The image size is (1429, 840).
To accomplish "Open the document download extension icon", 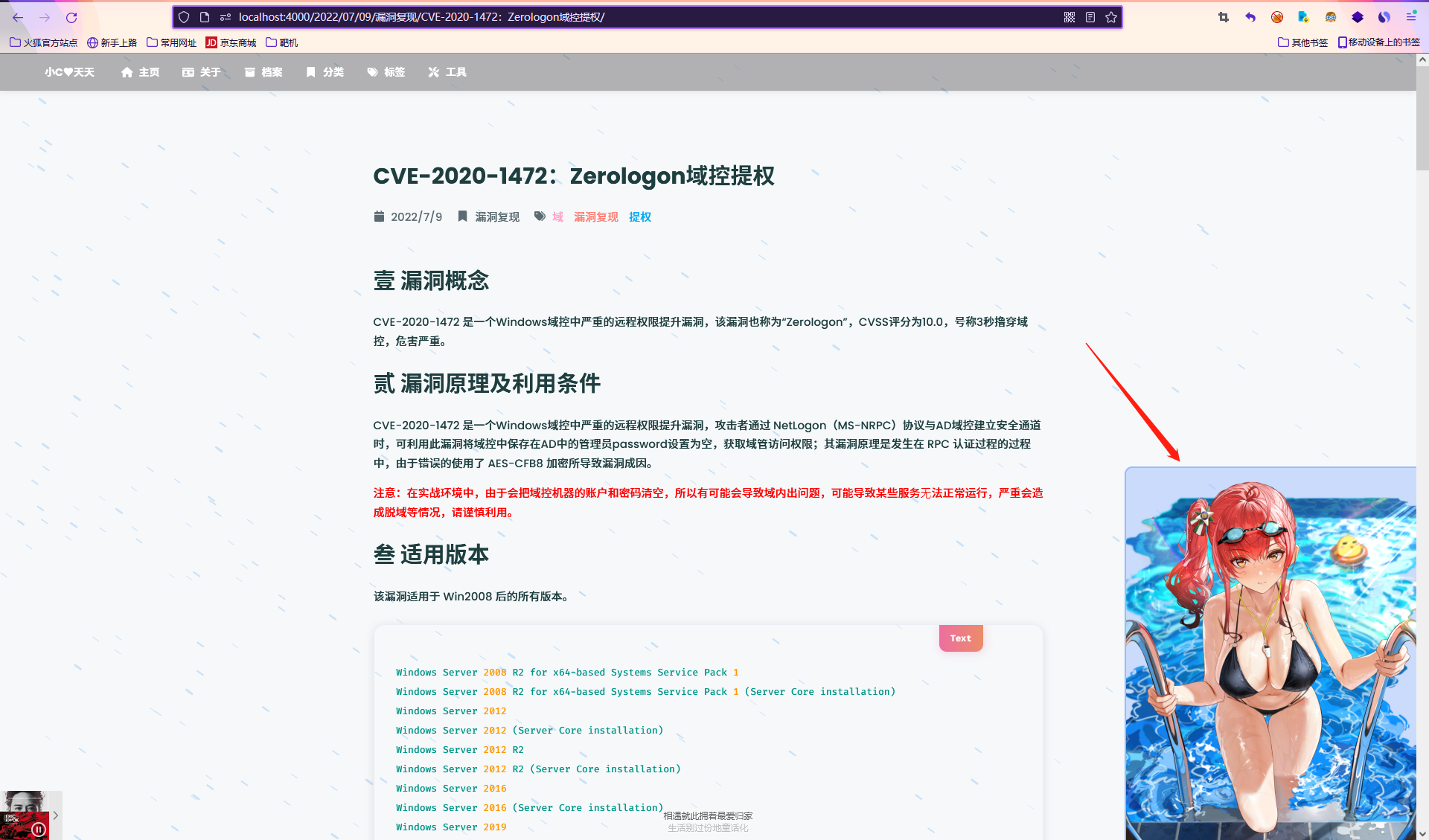I will coord(1304,17).
